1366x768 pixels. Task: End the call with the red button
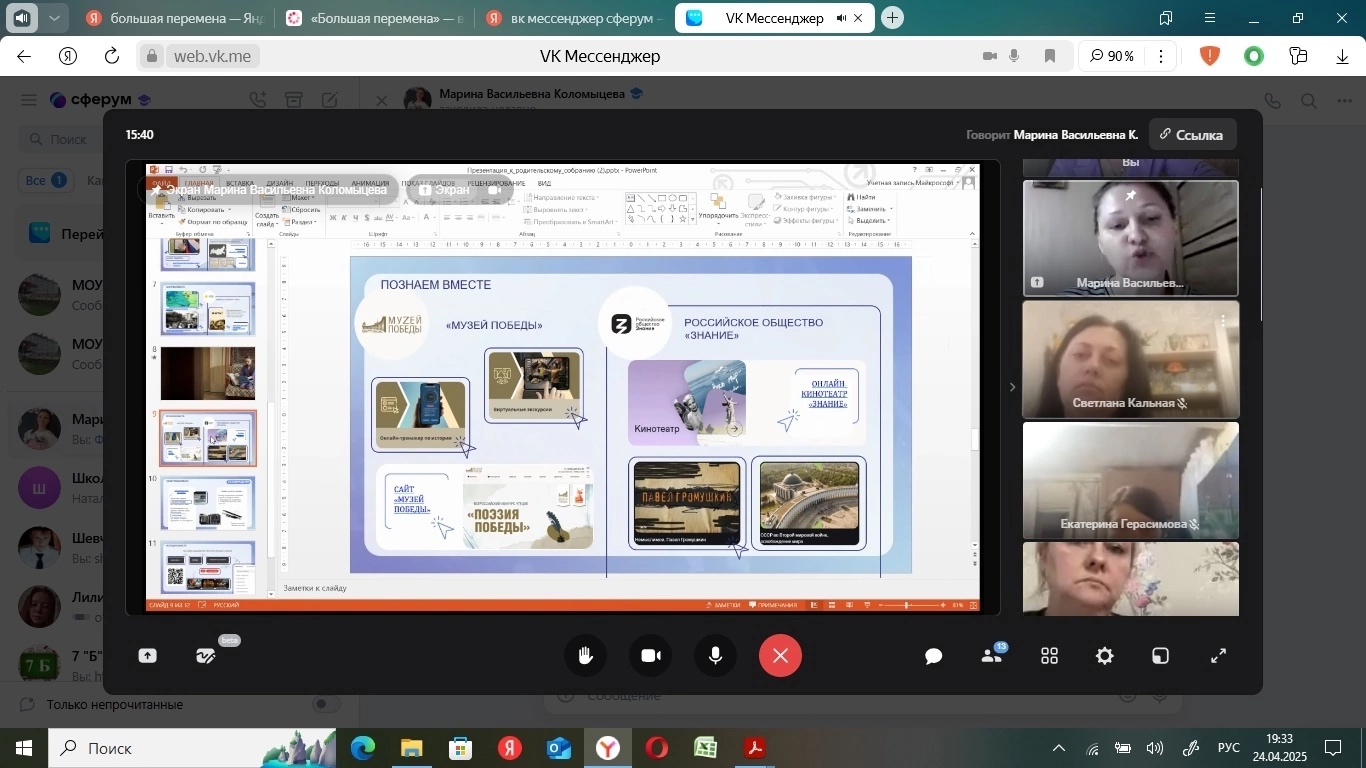781,656
